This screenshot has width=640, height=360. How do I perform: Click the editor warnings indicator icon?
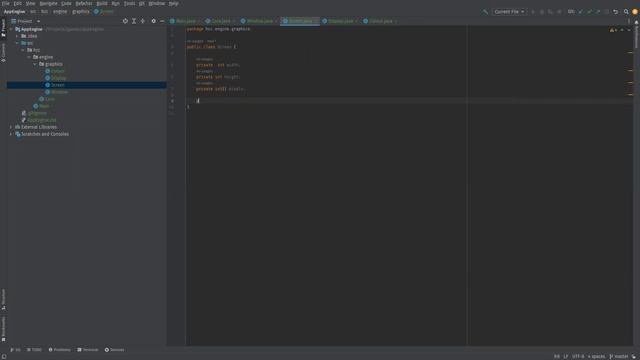pos(613,30)
